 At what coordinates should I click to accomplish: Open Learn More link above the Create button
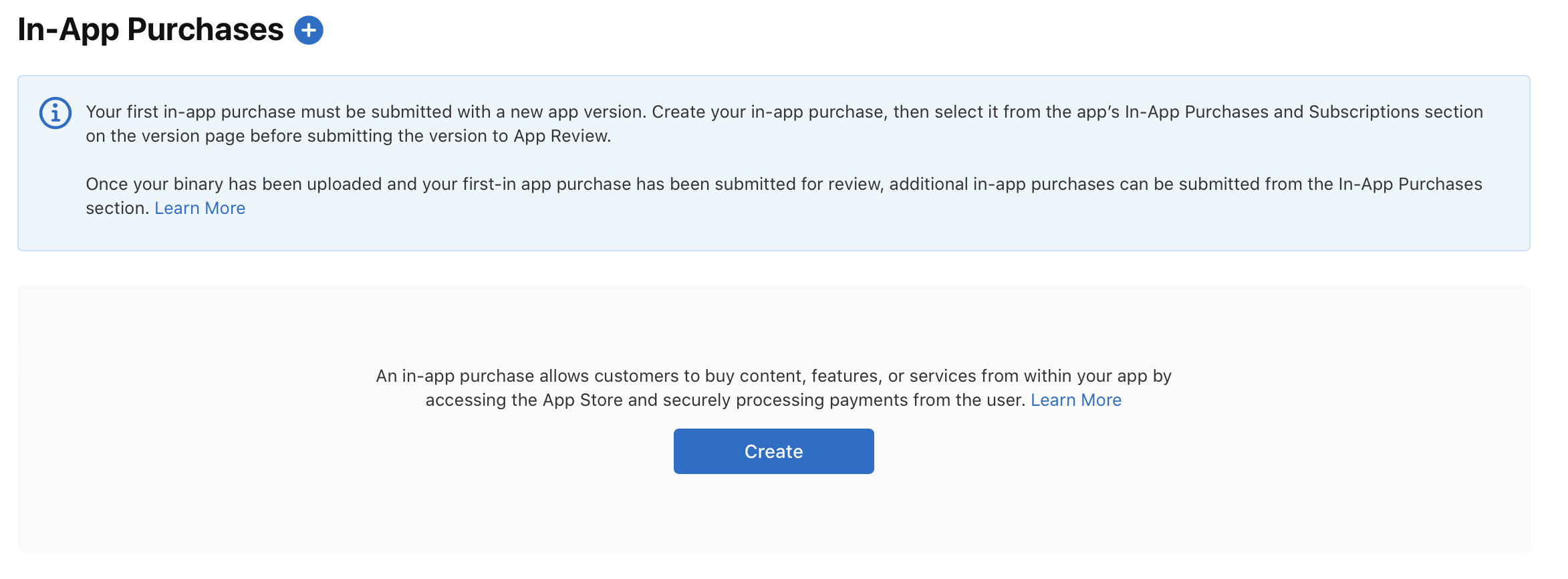pos(1075,400)
